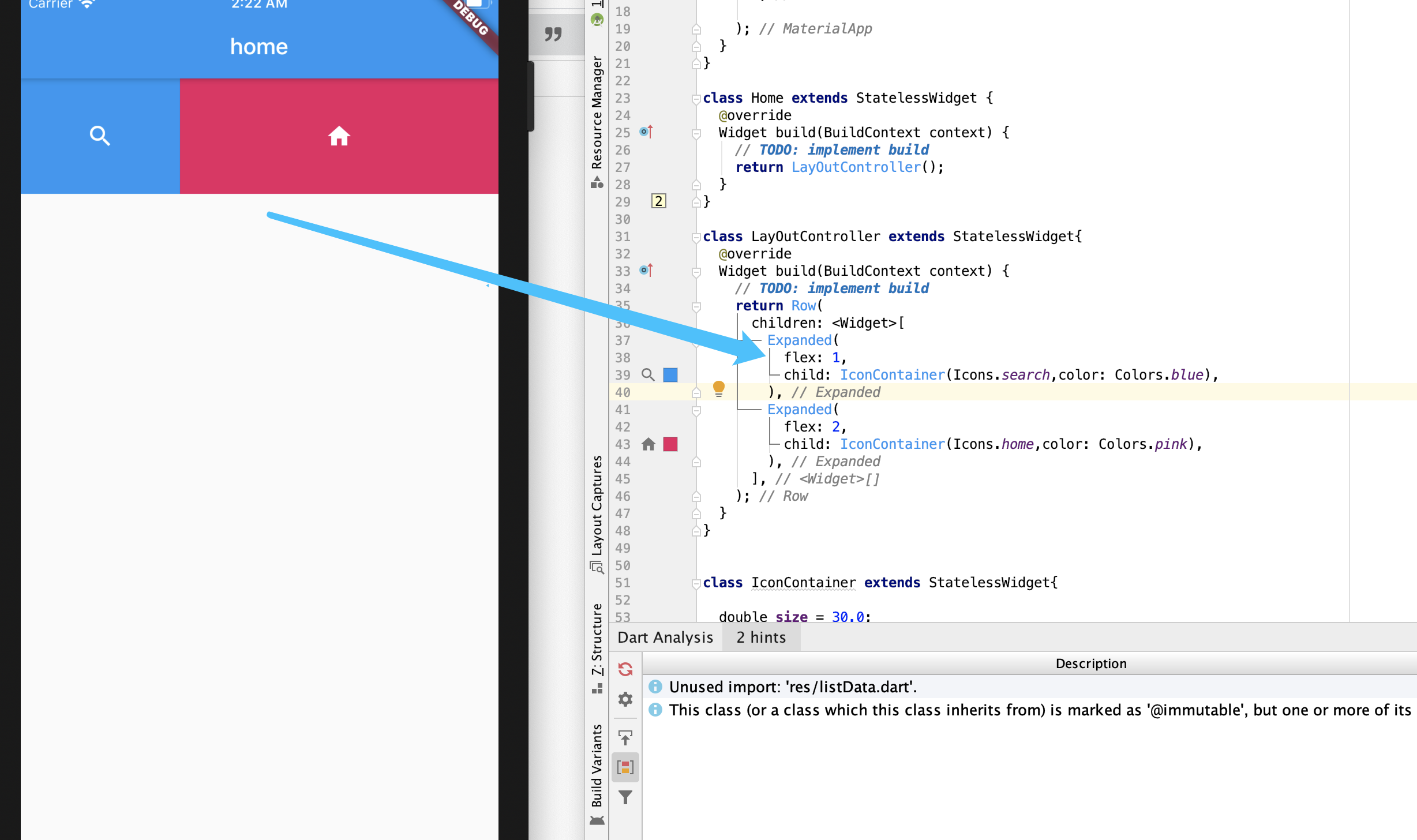The height and width of the screenshot is (840, 1417).
Task: Click the lightbulb quick-fix icon
Action: click(718, 389)
